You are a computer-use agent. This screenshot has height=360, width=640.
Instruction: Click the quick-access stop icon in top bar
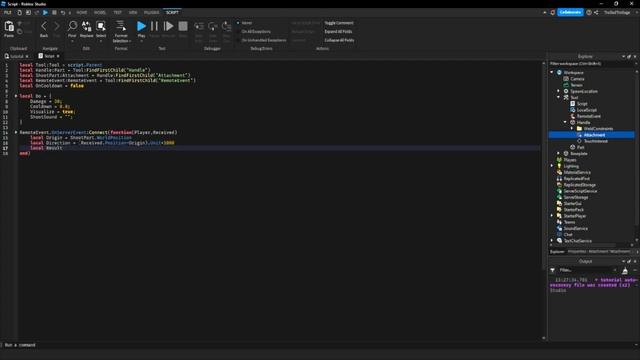[54, 13]
